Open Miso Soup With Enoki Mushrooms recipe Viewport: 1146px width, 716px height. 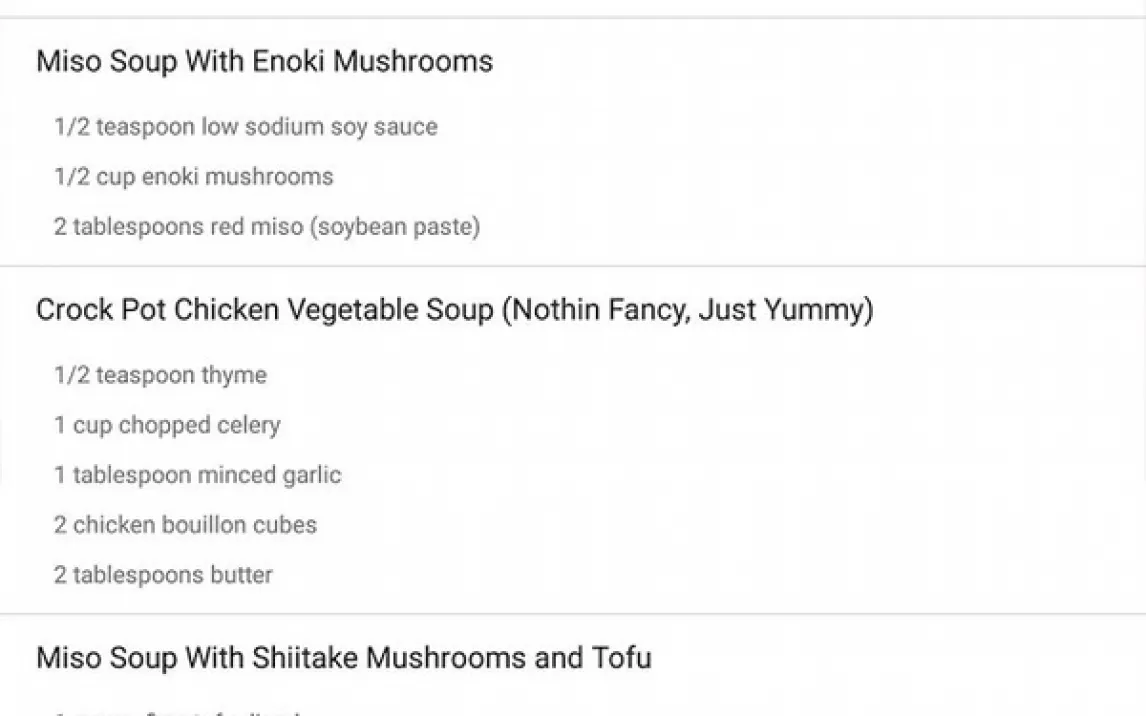pyautogui.click(x=264, y=62)
